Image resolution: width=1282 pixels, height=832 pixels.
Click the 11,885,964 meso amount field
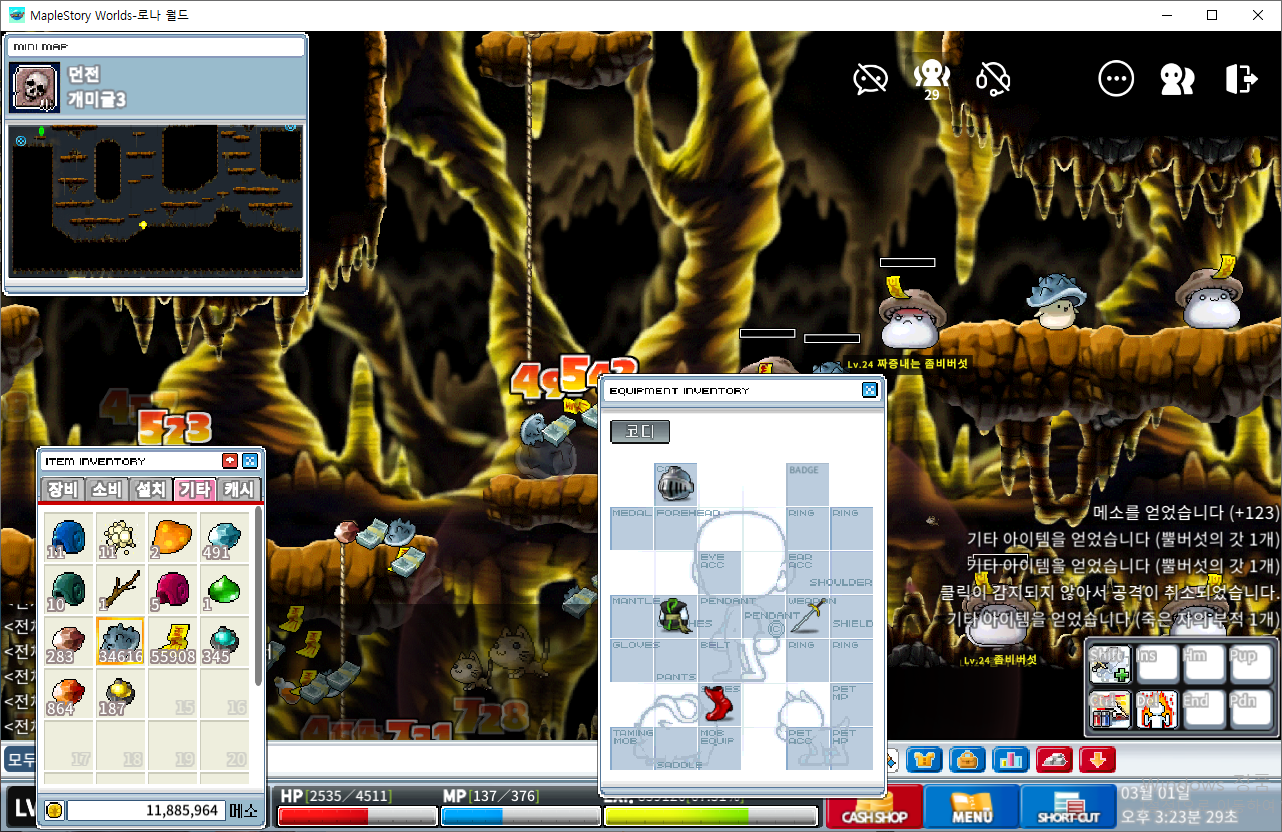pos(144,810)
